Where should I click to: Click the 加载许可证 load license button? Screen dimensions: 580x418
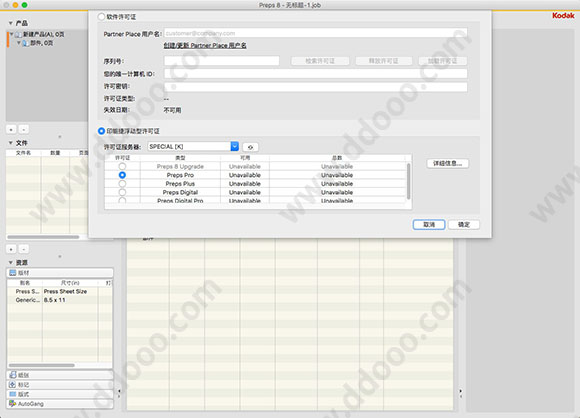442,61
